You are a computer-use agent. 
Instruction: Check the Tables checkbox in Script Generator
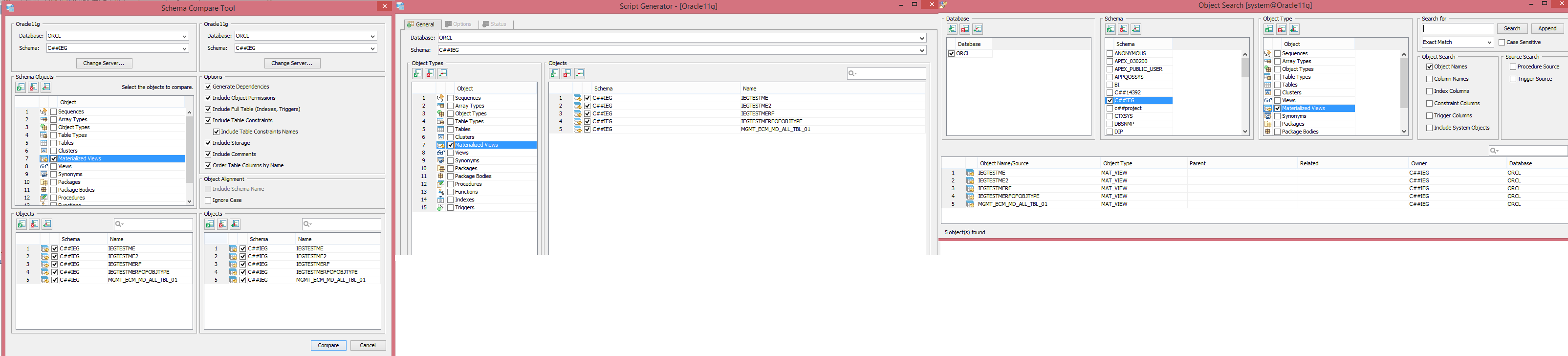[451, 130]
